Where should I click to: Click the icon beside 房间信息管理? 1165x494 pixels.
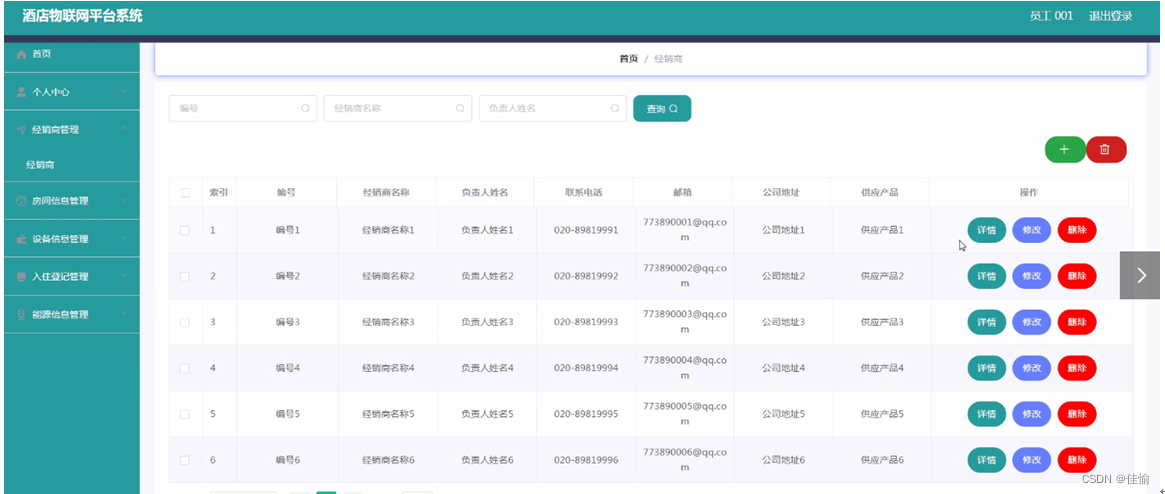pyautogui.click(x=21, y=201)
